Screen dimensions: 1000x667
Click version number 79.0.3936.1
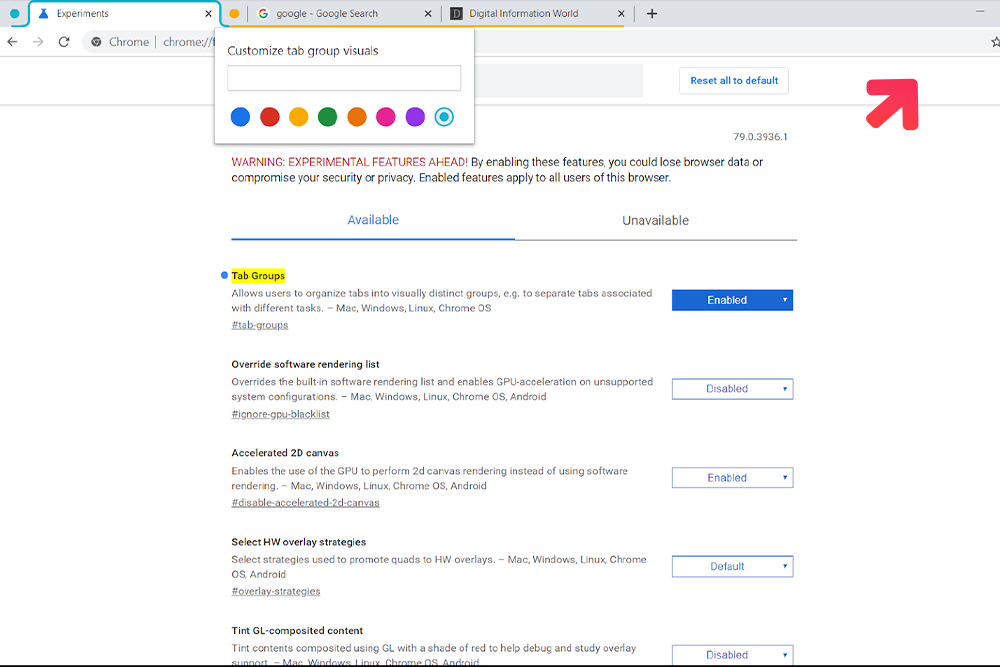760,136
